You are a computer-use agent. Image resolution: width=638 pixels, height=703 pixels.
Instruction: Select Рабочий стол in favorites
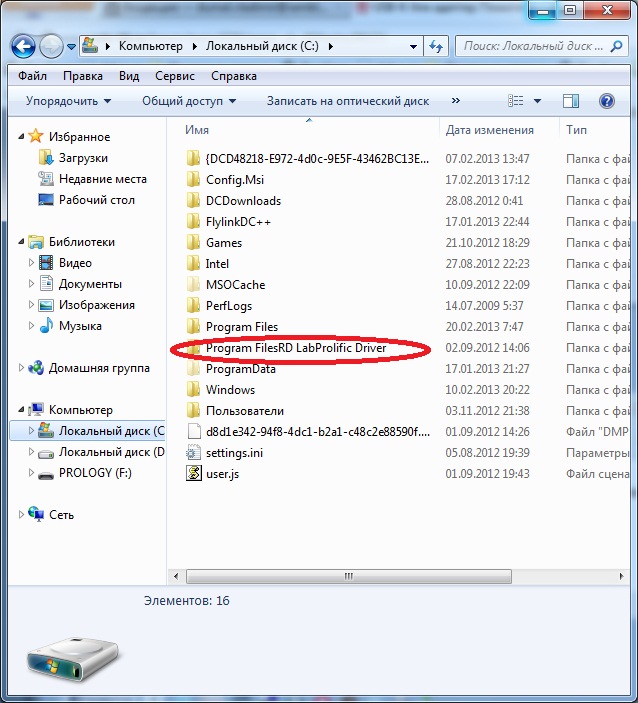(x=97, y=200)
